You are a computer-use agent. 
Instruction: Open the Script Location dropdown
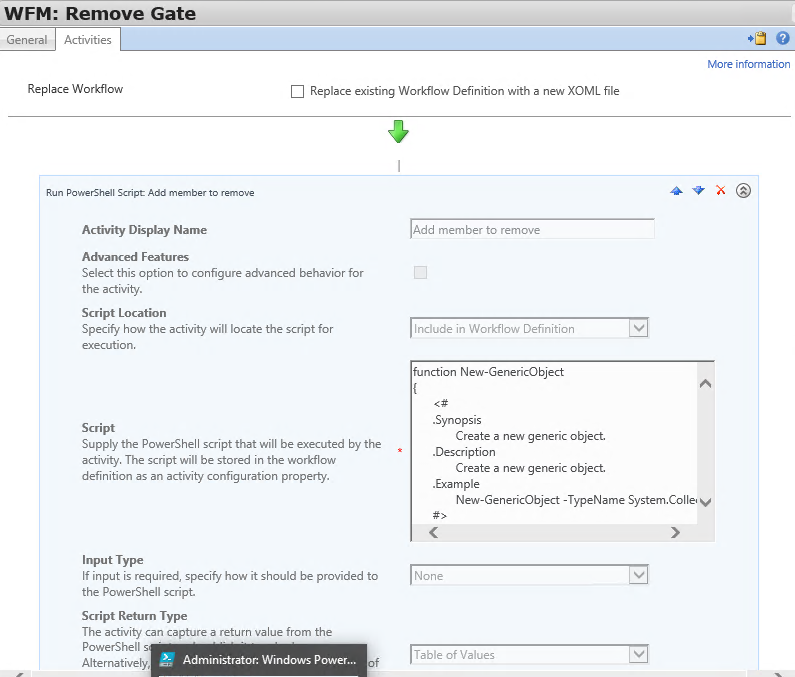[x=529, y=328]
